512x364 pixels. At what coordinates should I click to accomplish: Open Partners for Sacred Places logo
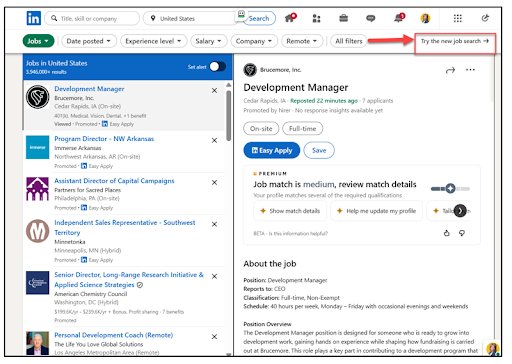(38, 189)
